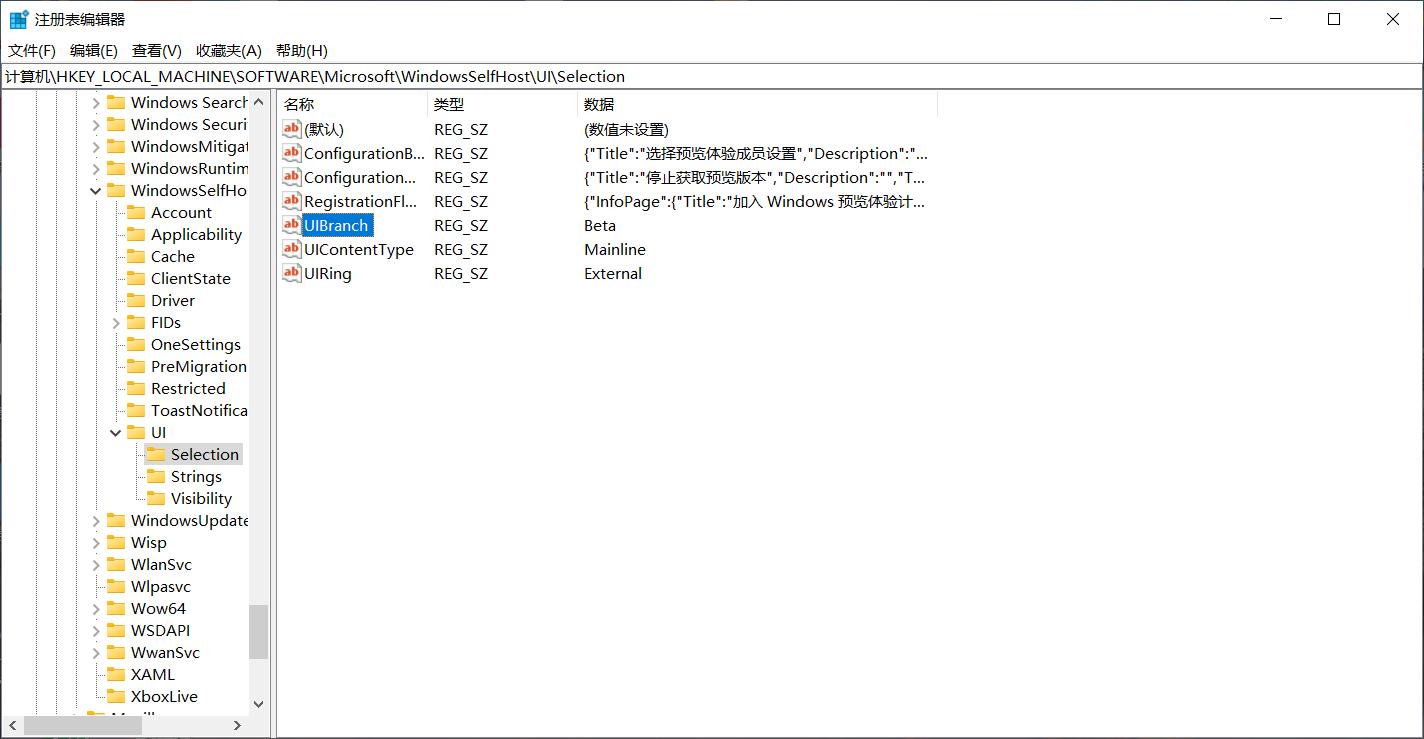1424x739 pixels.
Task: Open the 查看 menu
Action: point(158,50)
